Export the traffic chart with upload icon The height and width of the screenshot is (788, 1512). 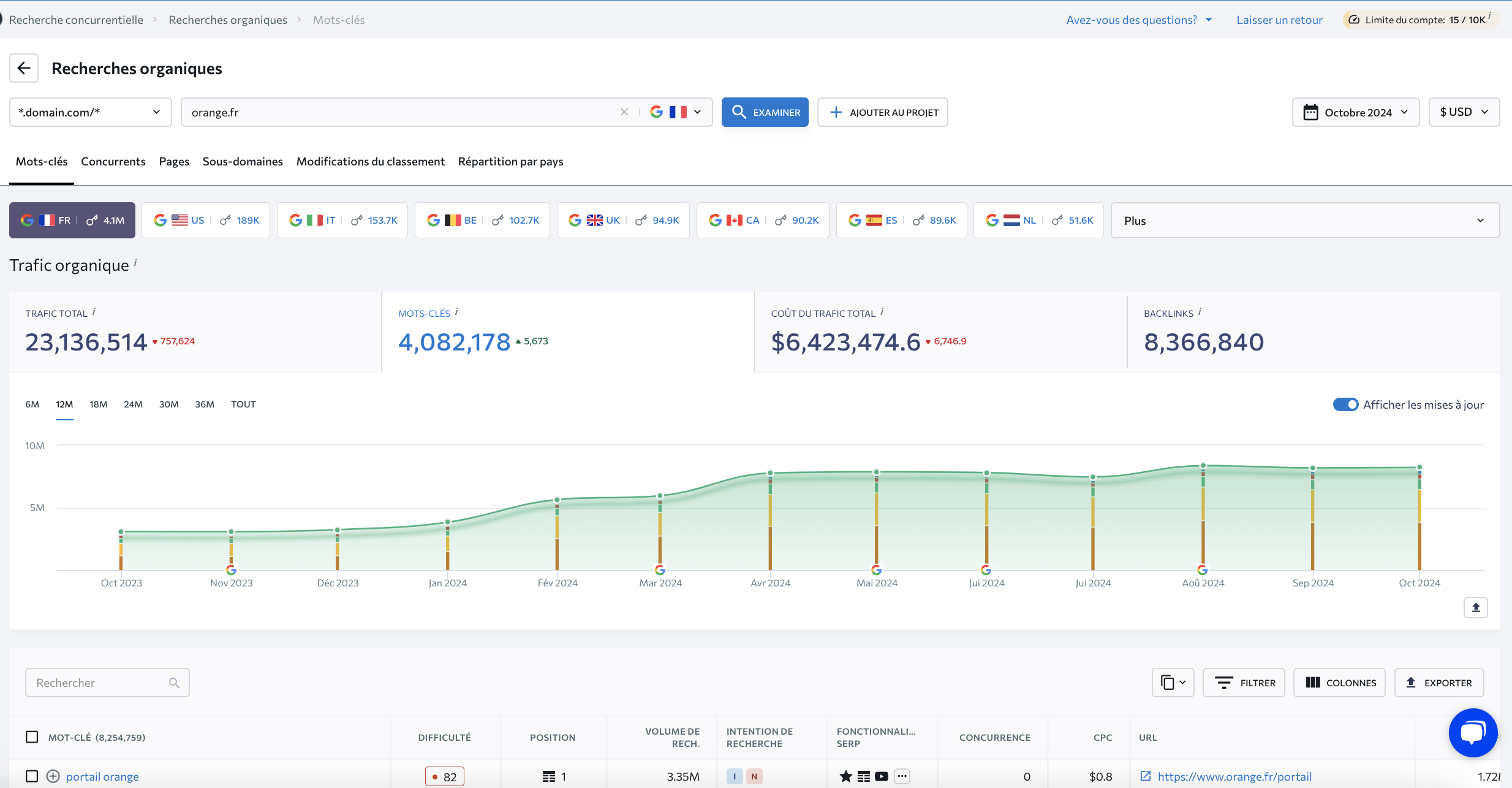point(1476,607)
